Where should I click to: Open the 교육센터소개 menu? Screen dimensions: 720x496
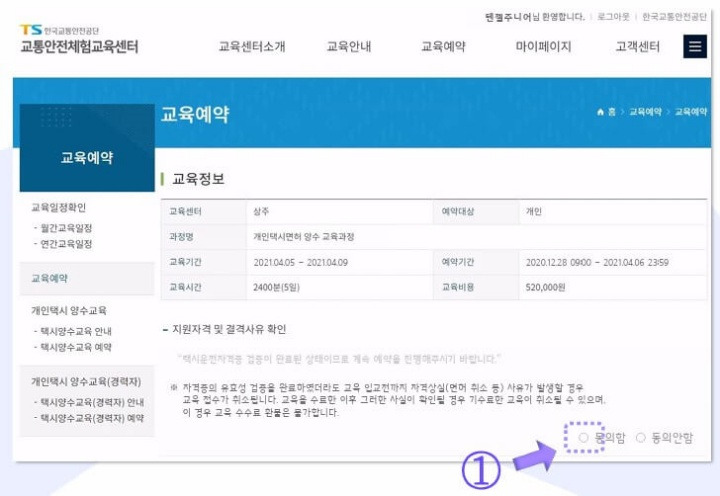(x=252, y=46)
